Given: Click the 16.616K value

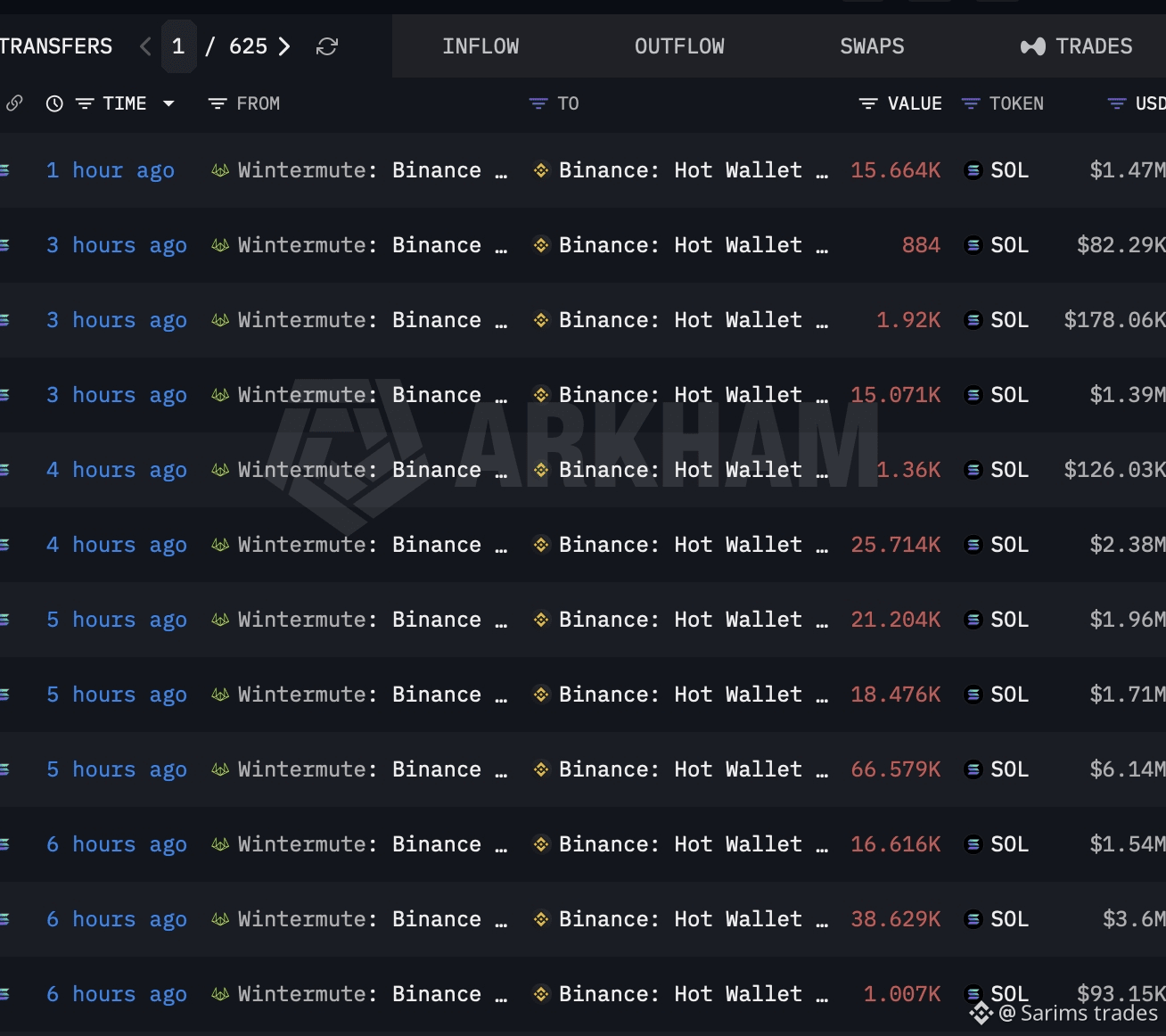Looking at the screenshot, I should 896,844.
